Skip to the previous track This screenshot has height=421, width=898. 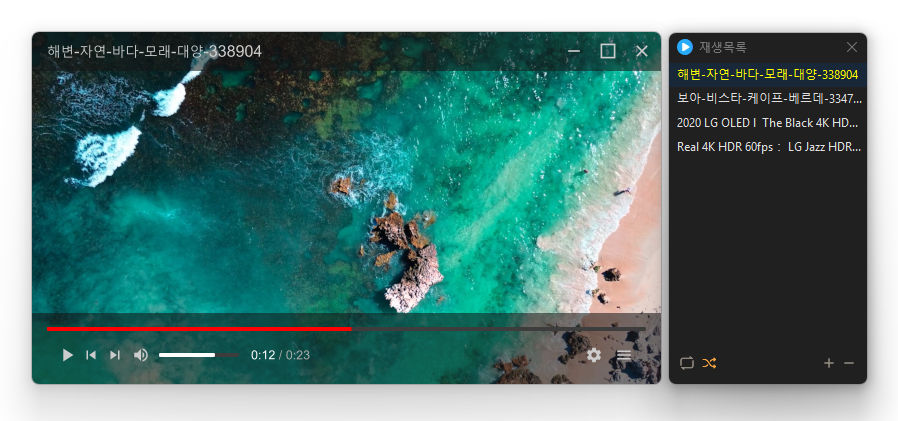91,355
